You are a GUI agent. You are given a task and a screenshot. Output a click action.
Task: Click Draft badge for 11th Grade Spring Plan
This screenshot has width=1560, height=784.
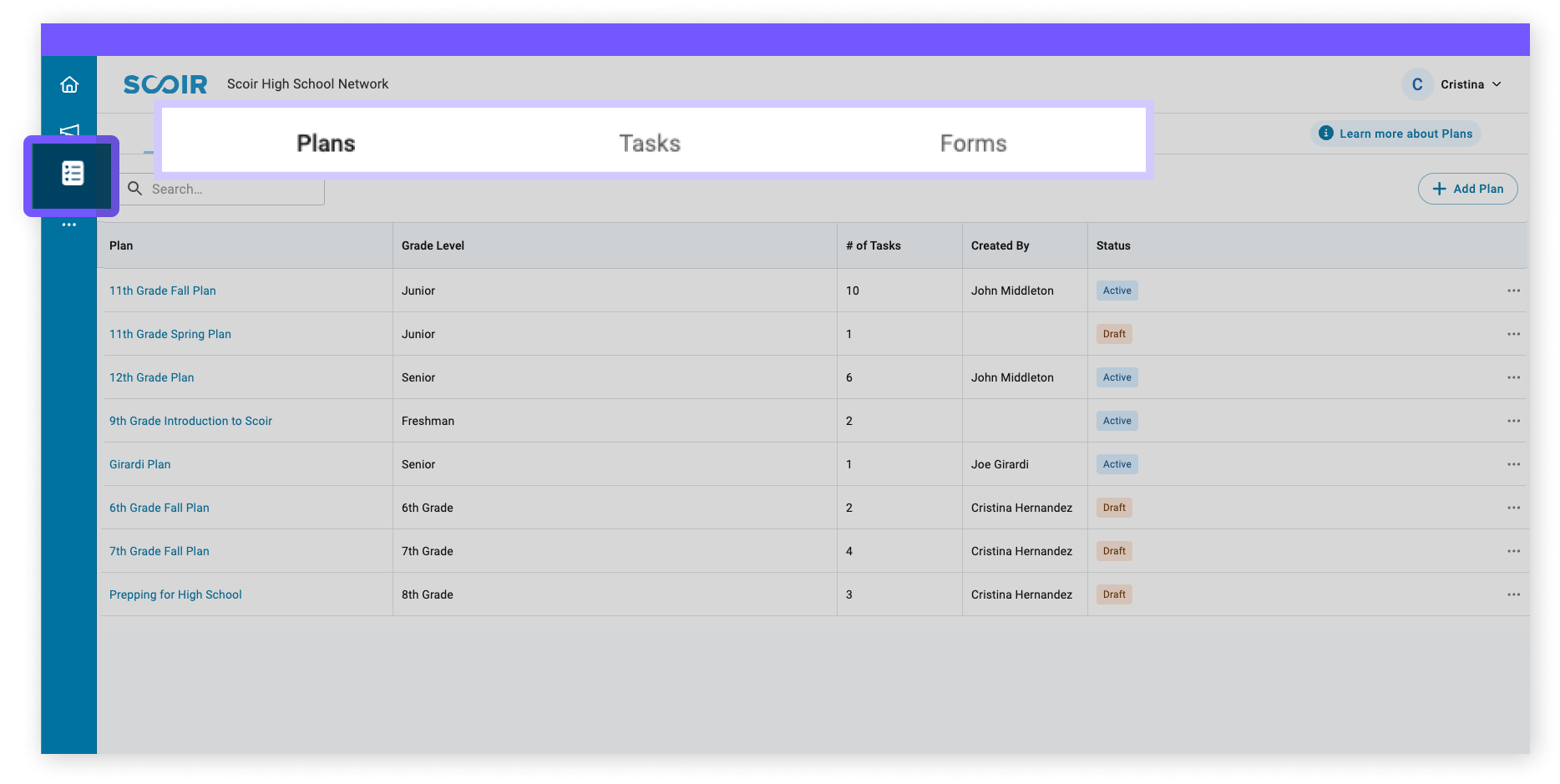pyautogui.click(x=1114, y=334)
